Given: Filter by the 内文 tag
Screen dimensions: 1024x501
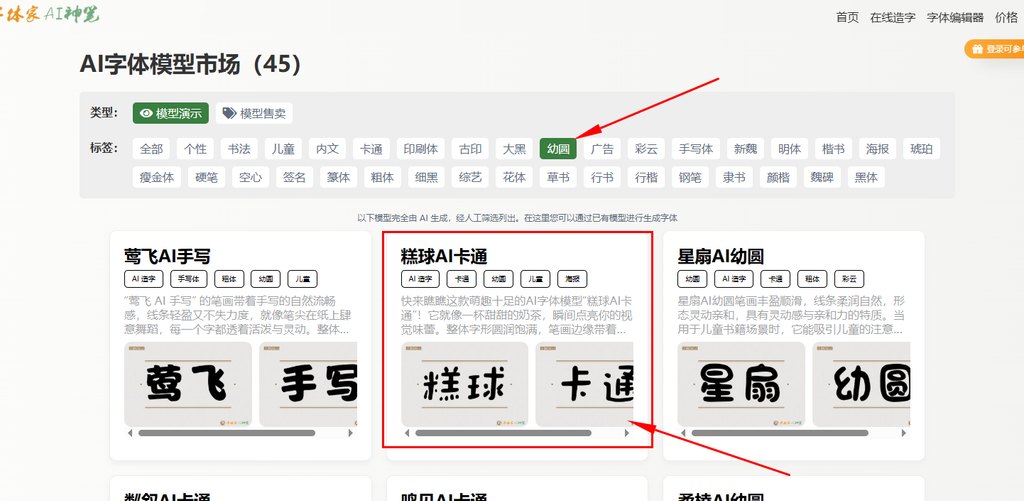Looking at the screenshot, I should click(x=327, y=149).
